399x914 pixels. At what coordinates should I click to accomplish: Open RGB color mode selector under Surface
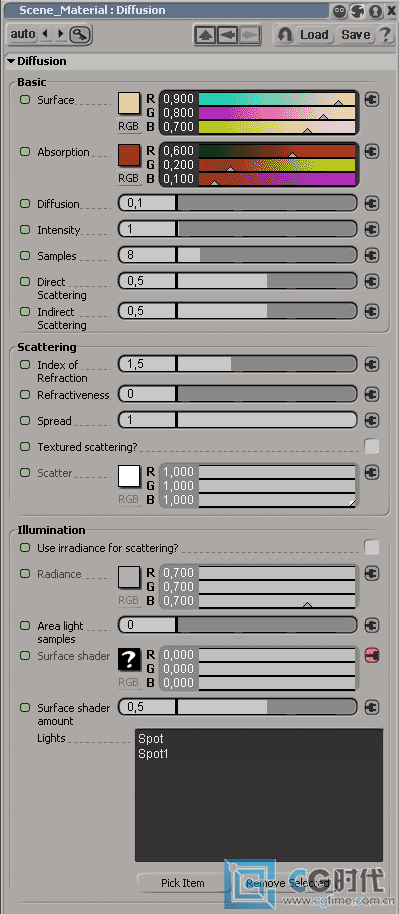(x=129, y=125)
